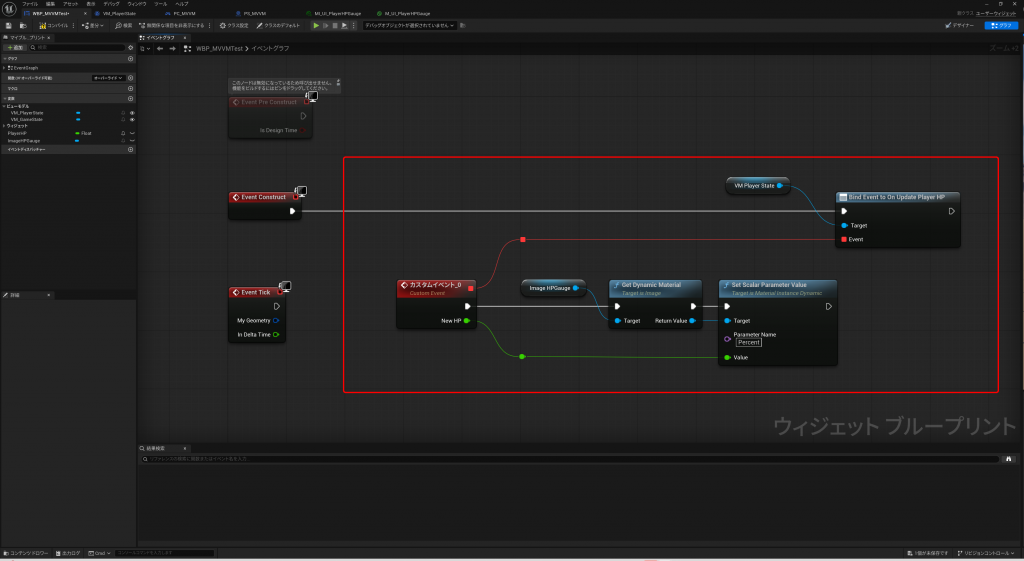Image resolution: width=1024 pixels, height=561 pixels.
Task: Toggle visibility eye of VM_GameState variable
Action: point(132,119)
